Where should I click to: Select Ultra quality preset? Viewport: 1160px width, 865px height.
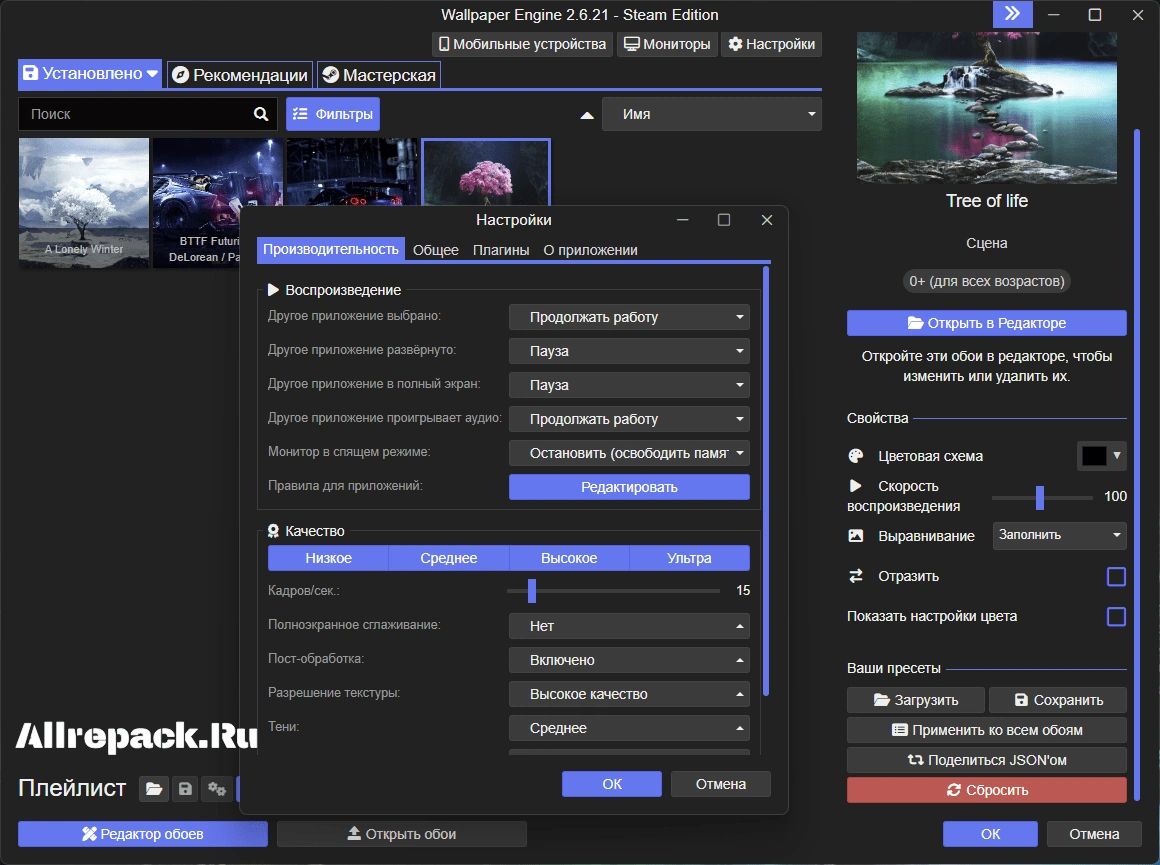689,558
